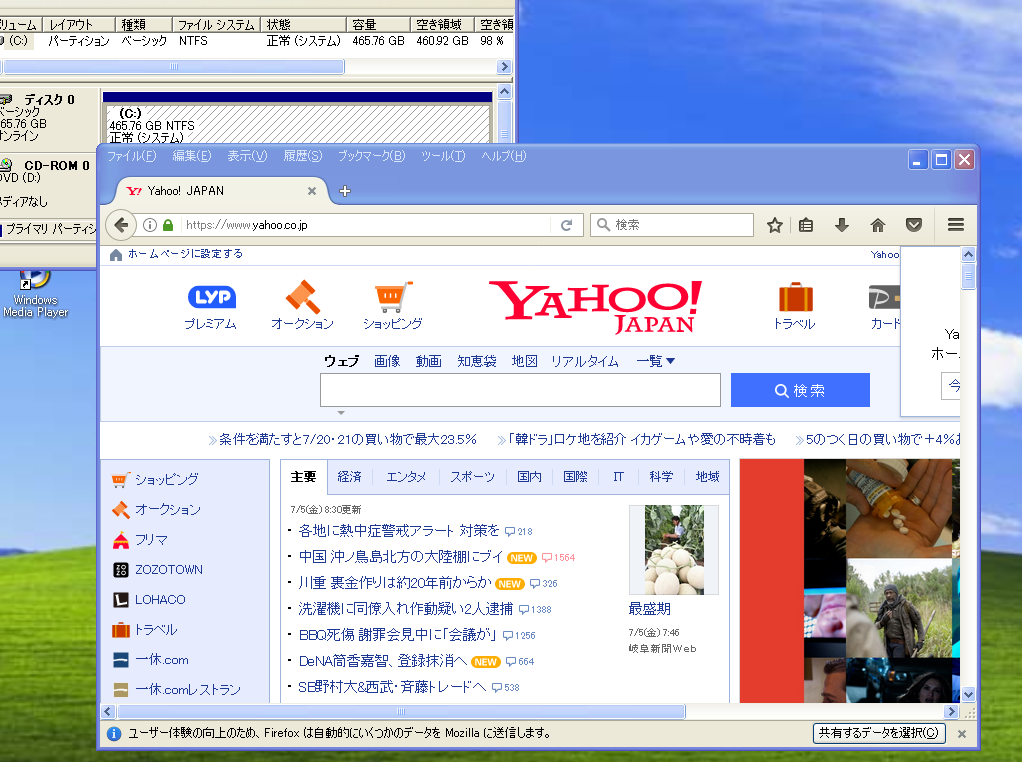
Task: Open Windows Media Player from the desktop
Action: click(33, 280)
